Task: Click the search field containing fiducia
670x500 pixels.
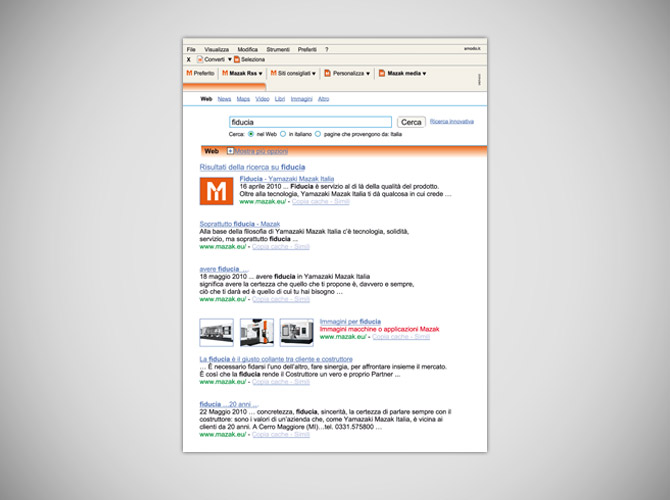Action: click(310, 122)
